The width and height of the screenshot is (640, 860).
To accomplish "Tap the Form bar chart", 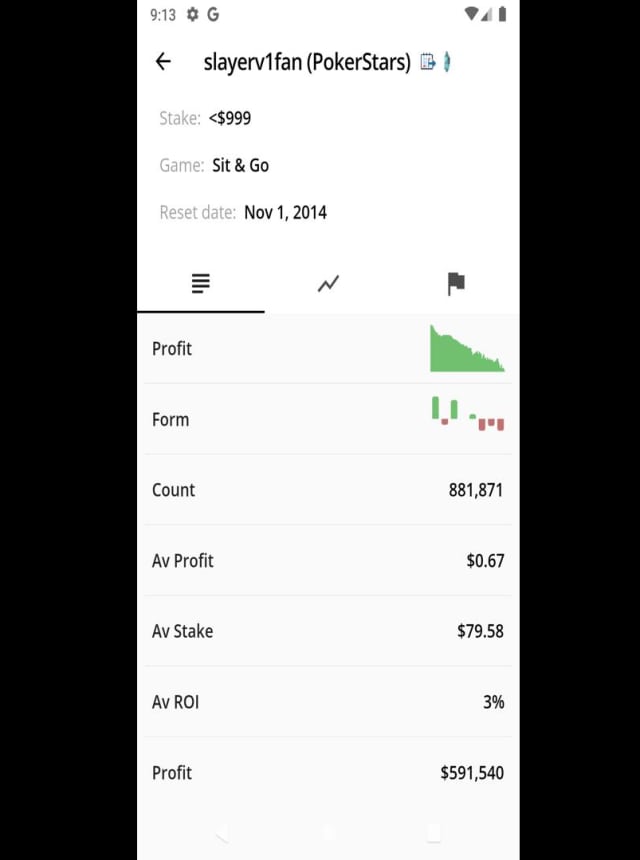I will click(x=467, y=413).
